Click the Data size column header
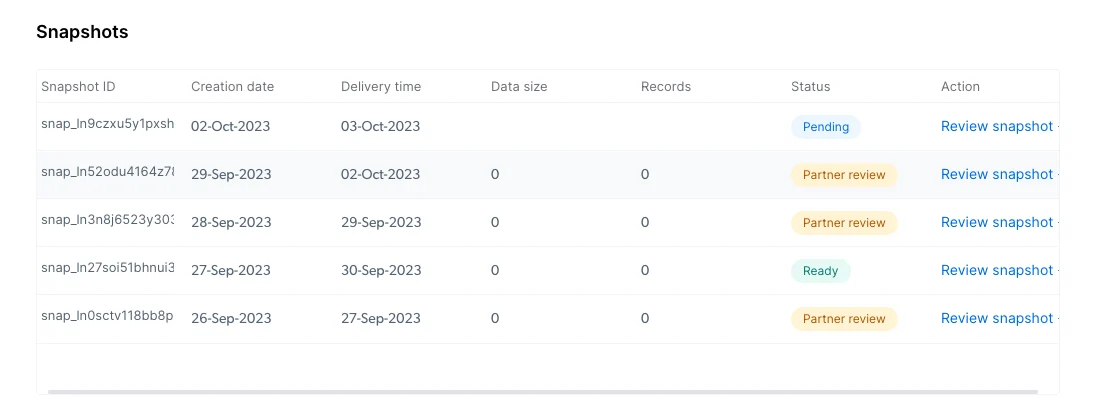Viewport: 1093px width, 398px height. click(519, 86)
